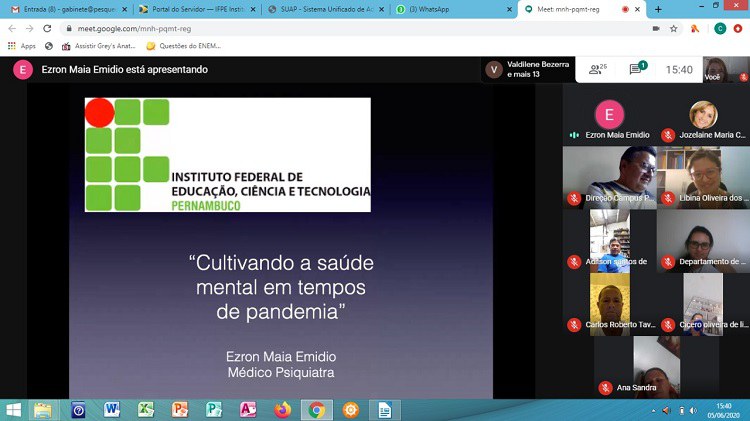Image resolution: width=750 pixels, height=421 pixels.
Task: Click the muted mic icon on Carlos Roberto
Action: coord(574,325)
